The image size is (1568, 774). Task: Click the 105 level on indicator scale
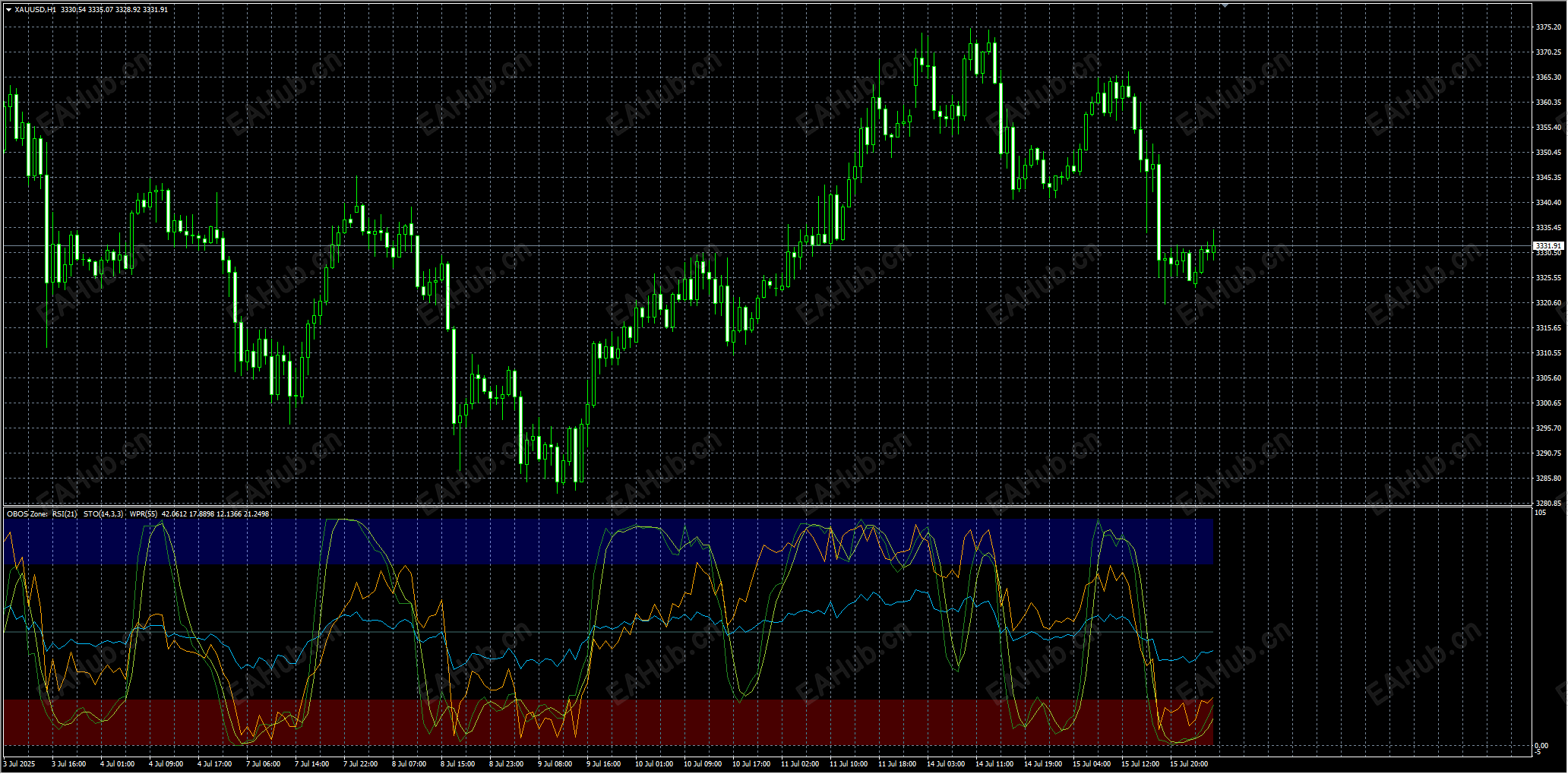point(1541,513)
